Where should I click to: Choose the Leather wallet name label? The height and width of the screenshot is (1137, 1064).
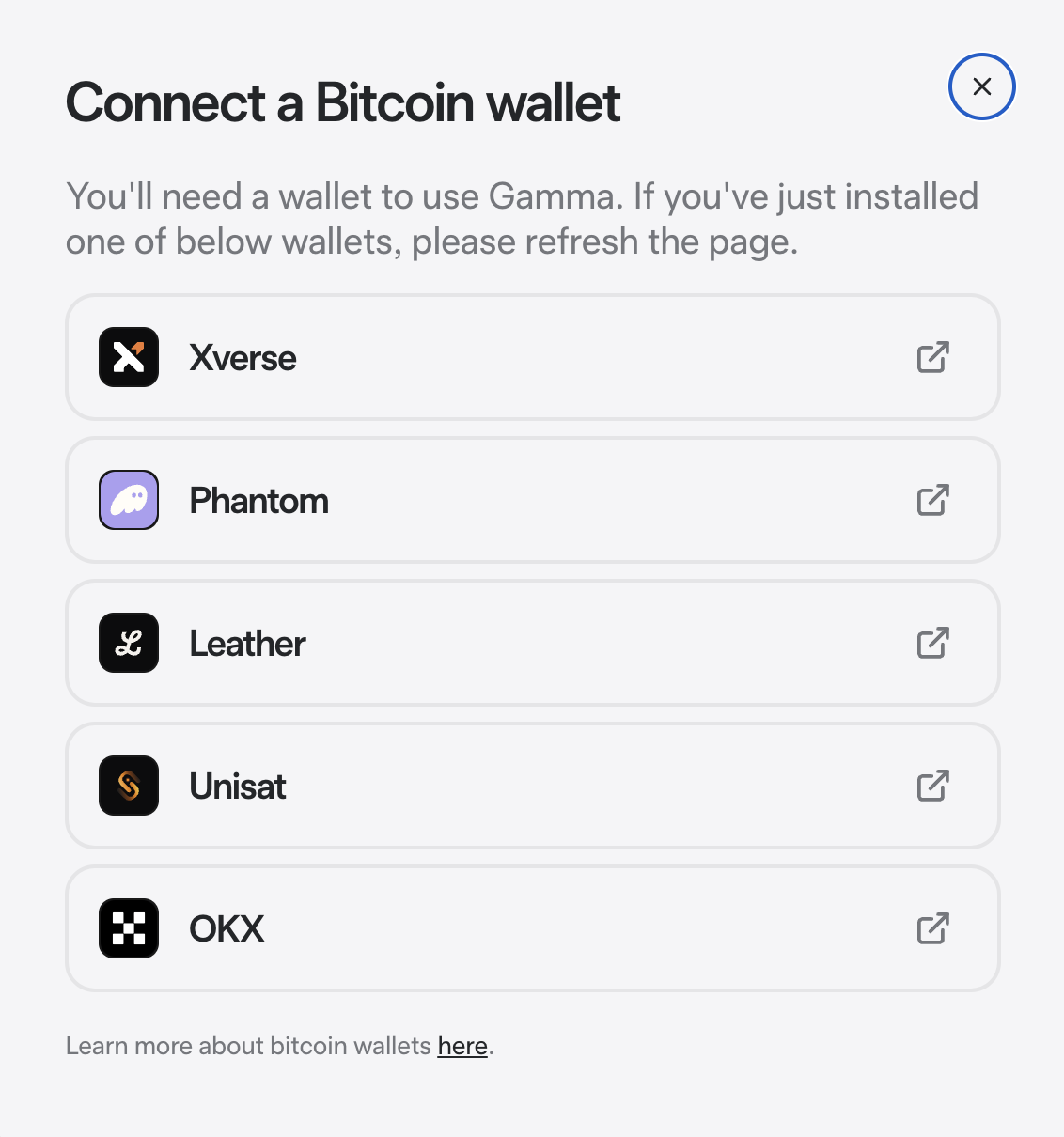(248, 644)
